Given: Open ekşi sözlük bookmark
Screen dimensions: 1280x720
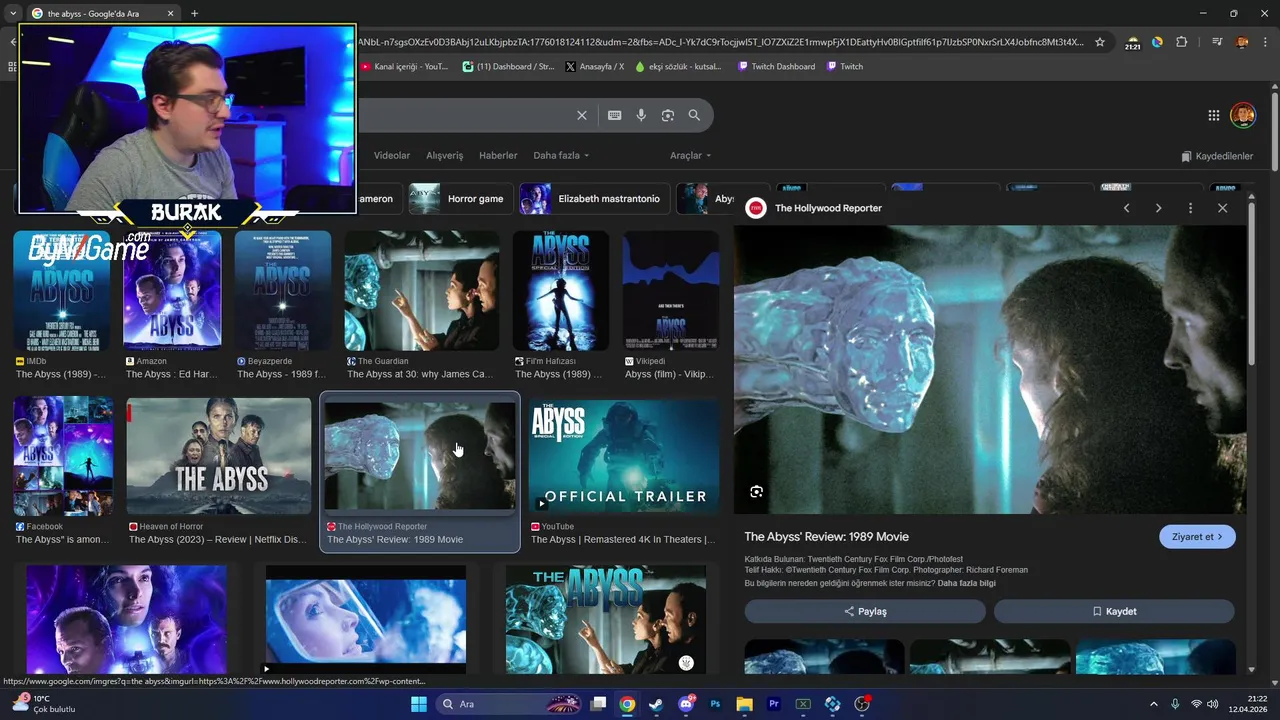Looking at the screenshot, I should click(678, 67).
